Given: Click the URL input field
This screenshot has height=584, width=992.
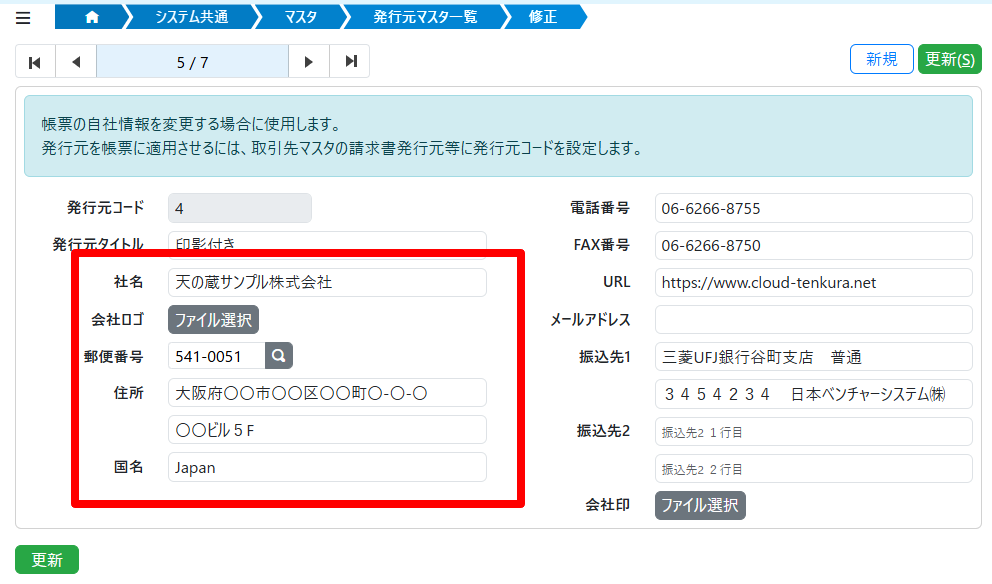Looking at the screenshot, I should coord(813,283).
